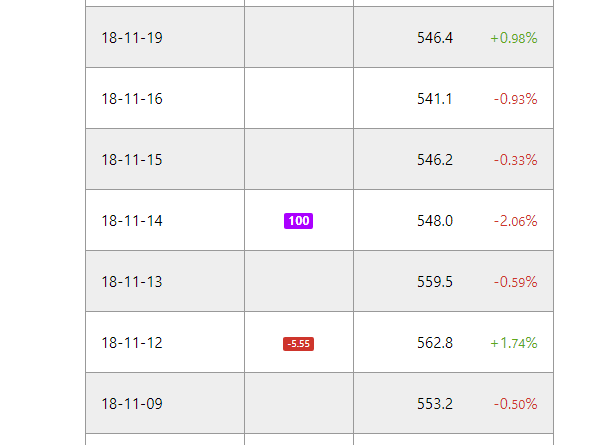Image resolution: width=614 pixels, height=445 pixels.
Task: Click the +0.98% change value
Action: tap(514, 38)
